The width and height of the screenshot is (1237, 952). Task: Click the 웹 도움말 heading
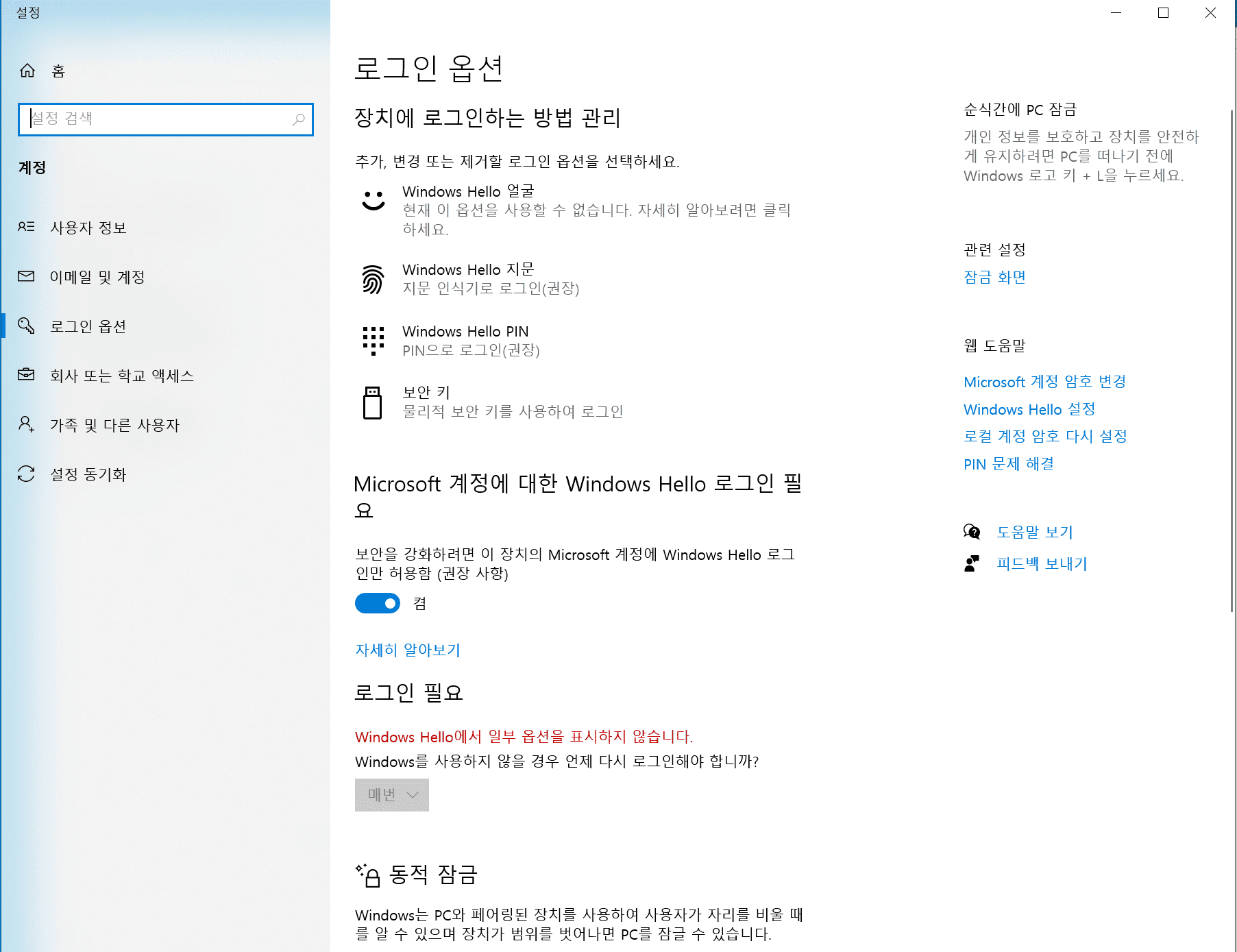tap(994, 345)
